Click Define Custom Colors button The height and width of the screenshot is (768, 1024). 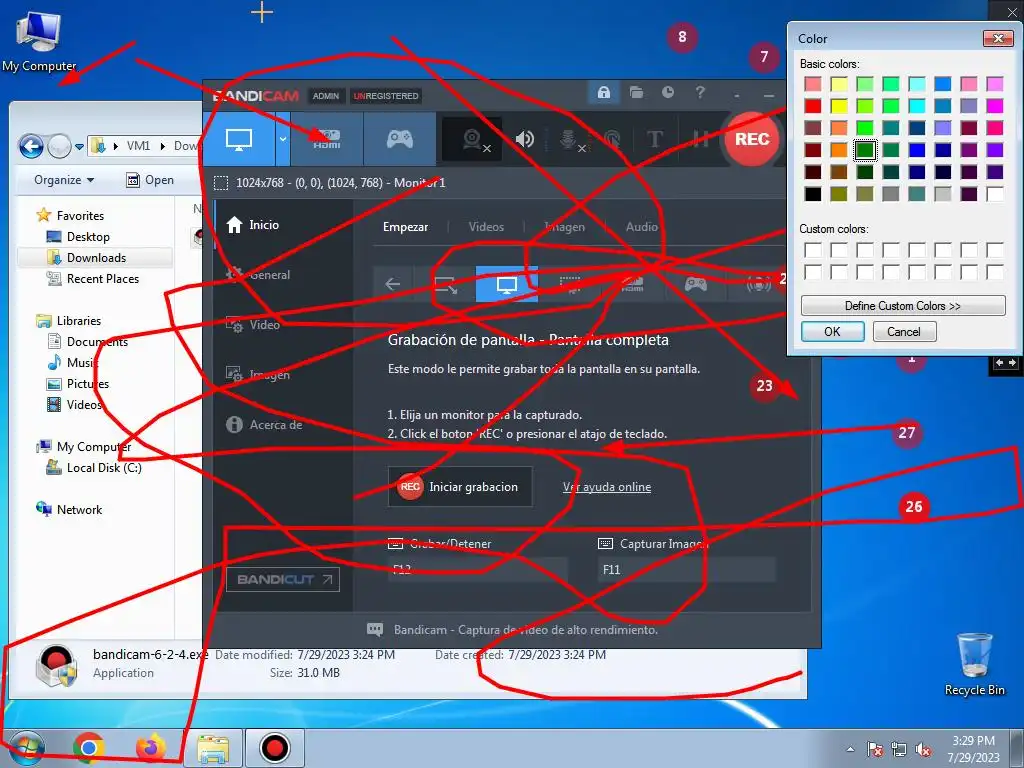pyautogui.click(x=903, y=306)
